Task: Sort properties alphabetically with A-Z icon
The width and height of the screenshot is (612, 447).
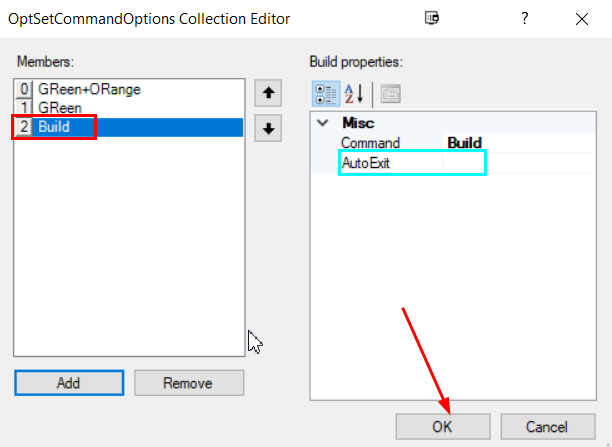Action: [x=354, y=94]
